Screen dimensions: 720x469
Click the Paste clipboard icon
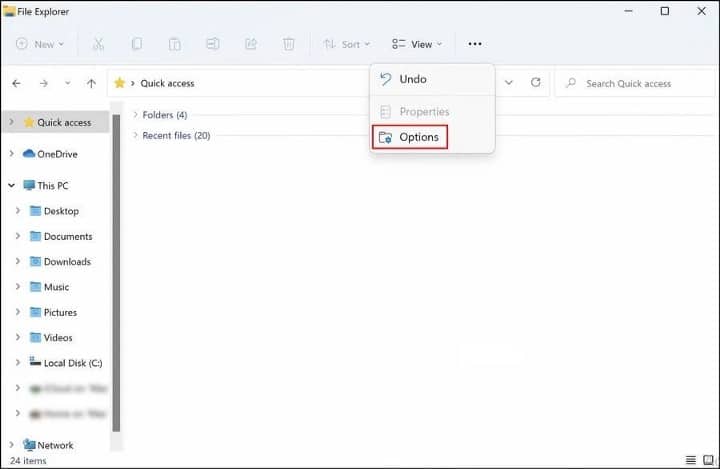pyautogui.click(x=174, y=44)
